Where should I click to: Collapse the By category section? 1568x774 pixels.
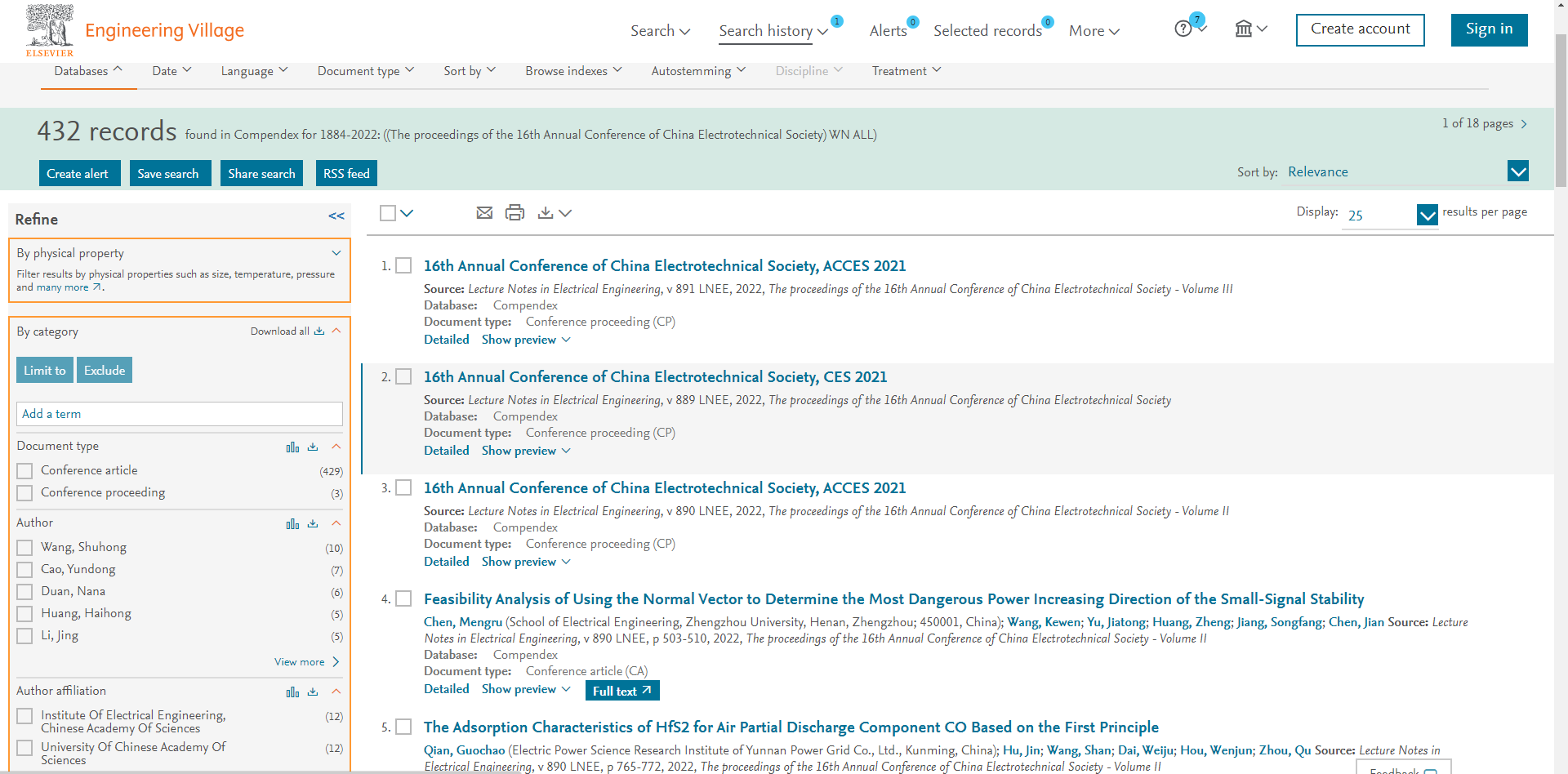coord(336,331)
